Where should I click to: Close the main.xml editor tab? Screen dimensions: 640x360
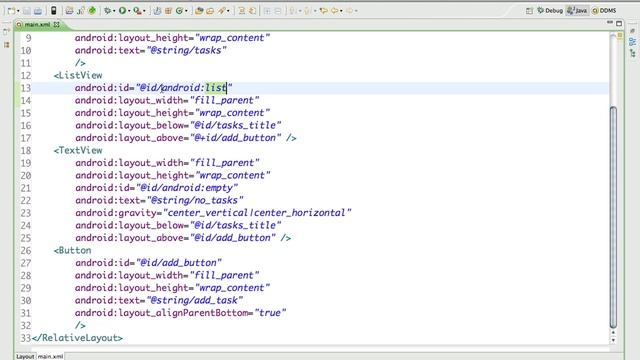tap(56, 24)
